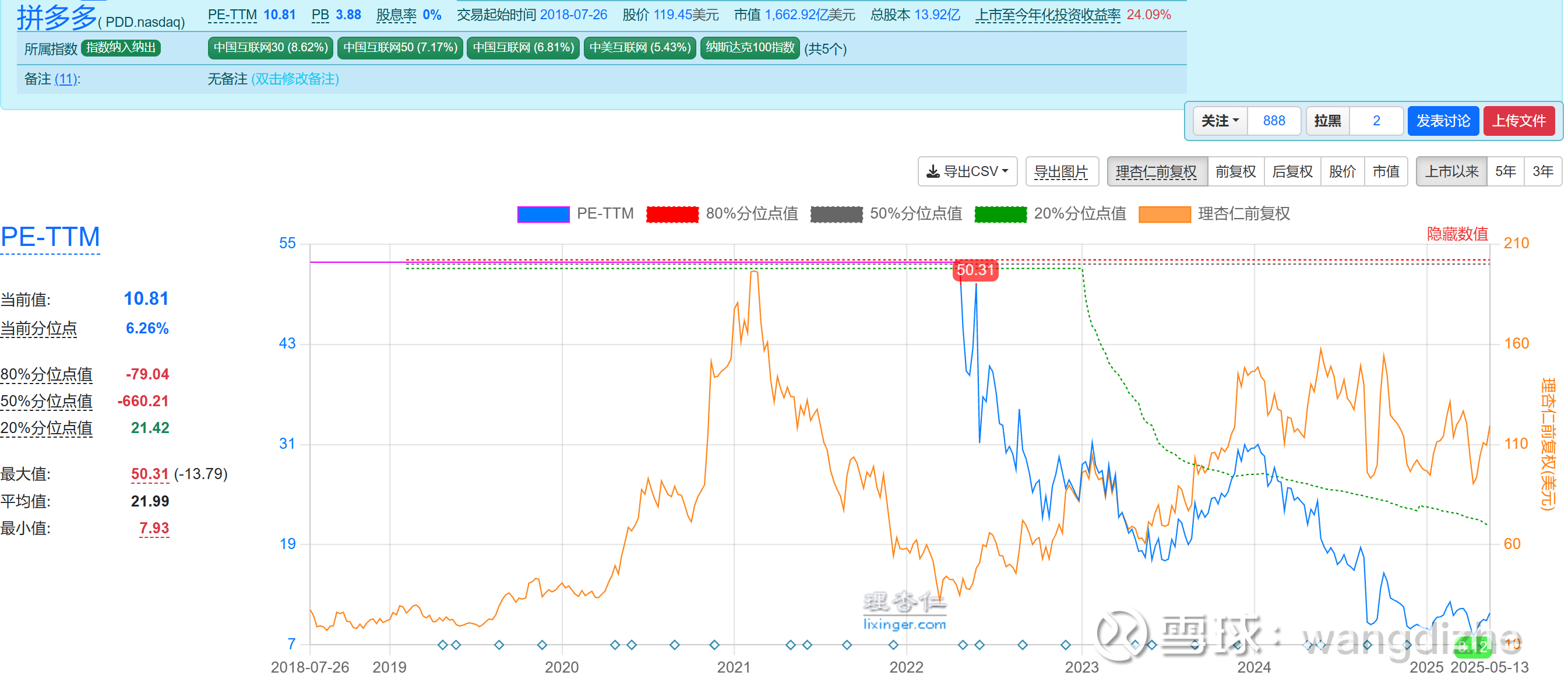Toggle the PE-TTM legend swatch
Viewport: 1568px width, 686px height.
[543, 214]
